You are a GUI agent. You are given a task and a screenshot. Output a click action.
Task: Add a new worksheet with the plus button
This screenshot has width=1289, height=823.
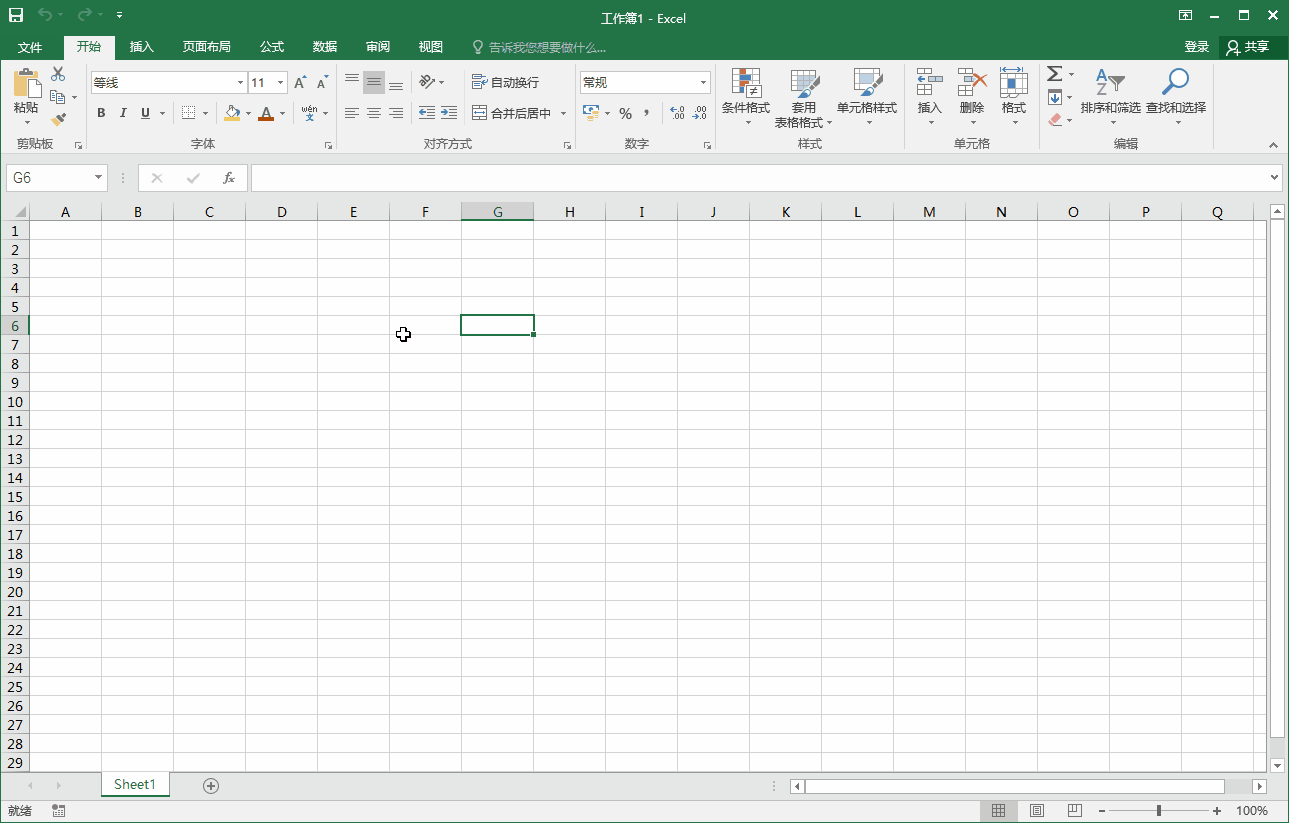210,785
